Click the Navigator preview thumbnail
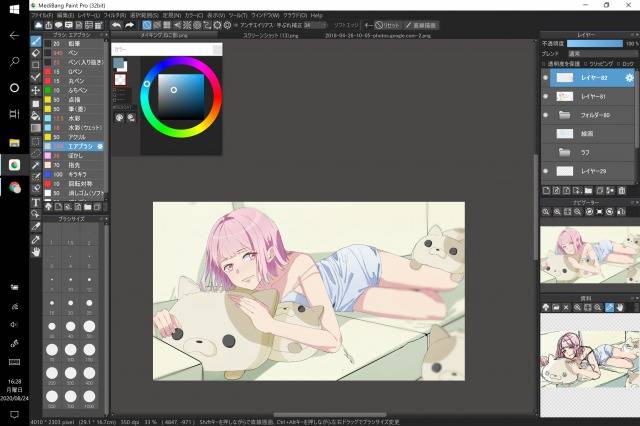 590,255
